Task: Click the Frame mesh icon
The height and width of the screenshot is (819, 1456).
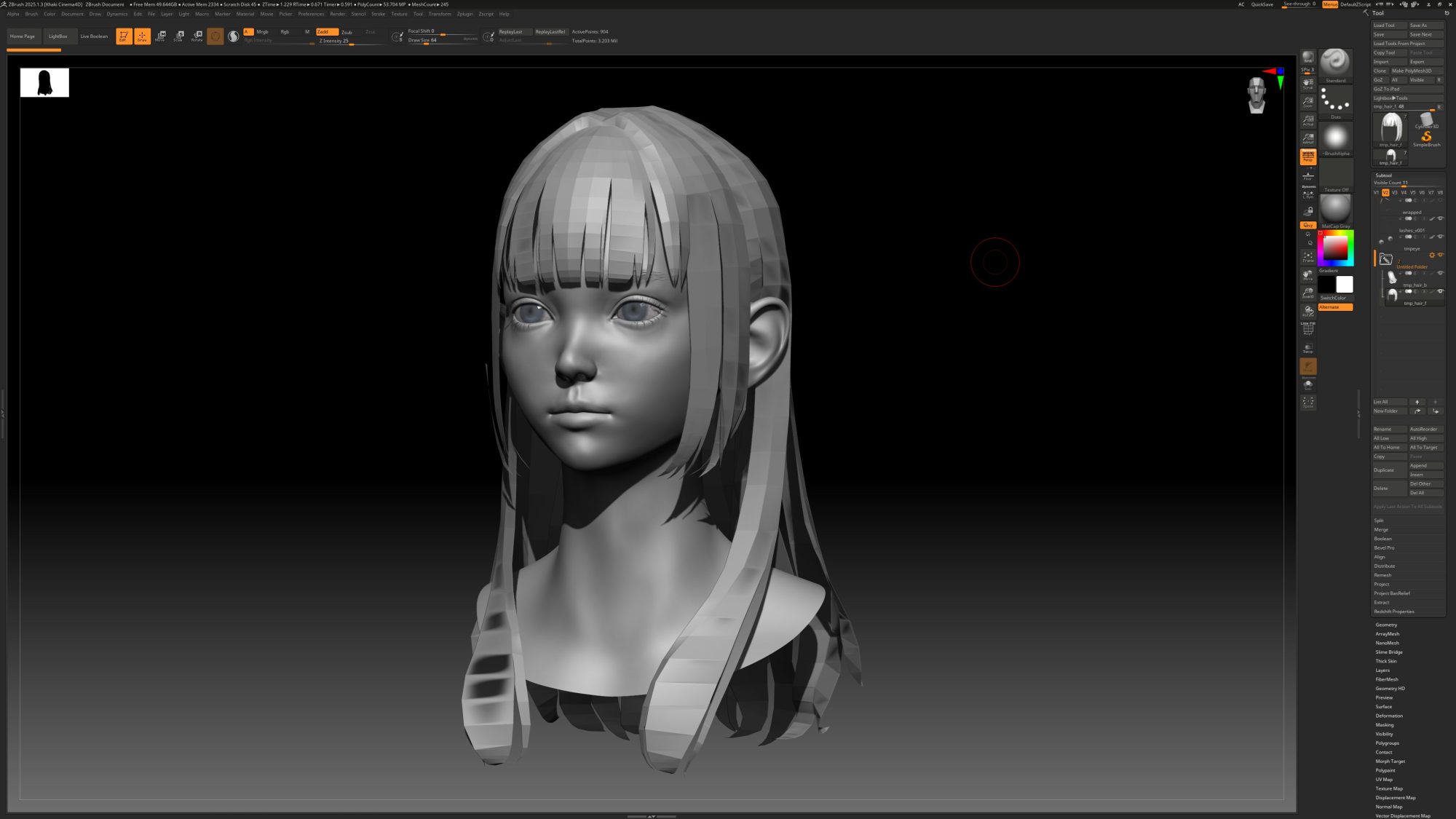Action: (x=1307, y=257)
